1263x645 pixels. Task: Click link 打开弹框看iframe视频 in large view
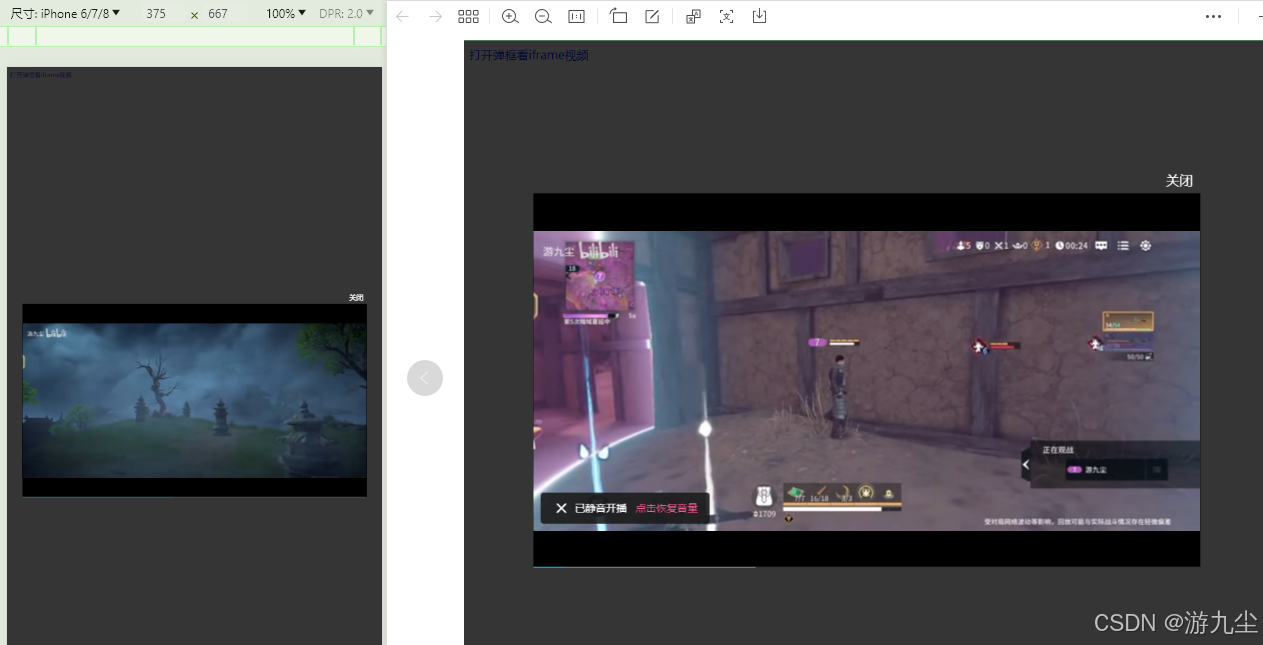(x=529, y=55)
